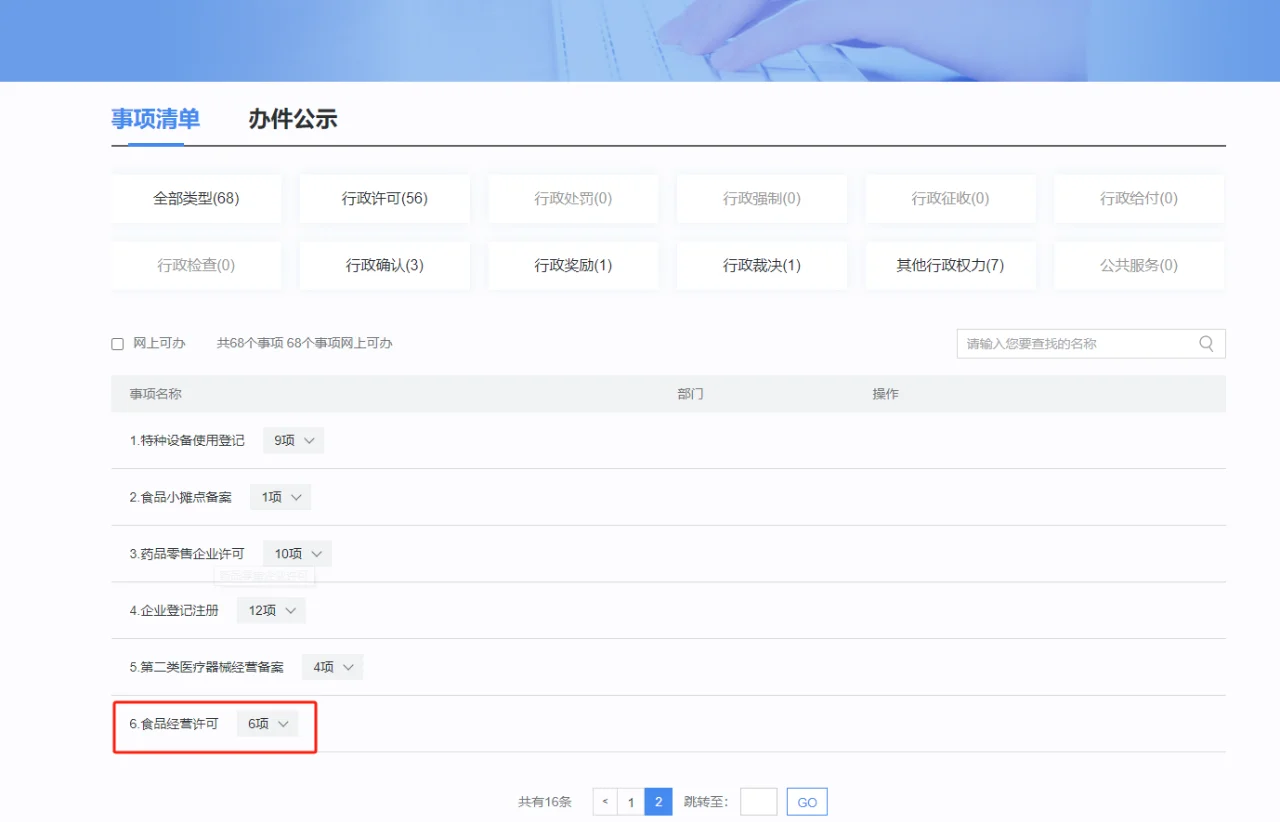Expand 食品经营许可 6项 dropdown
The width and height of the screenshot is (1280, 822).
pos(267,723)
